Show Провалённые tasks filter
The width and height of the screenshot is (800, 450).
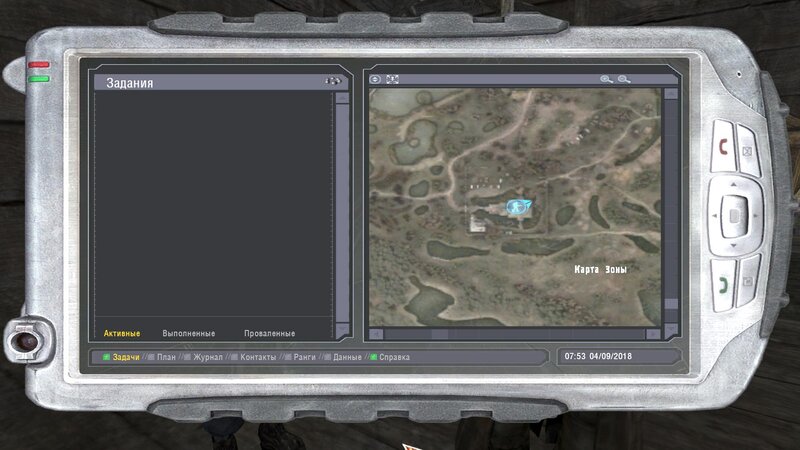(x=269, y=333)
